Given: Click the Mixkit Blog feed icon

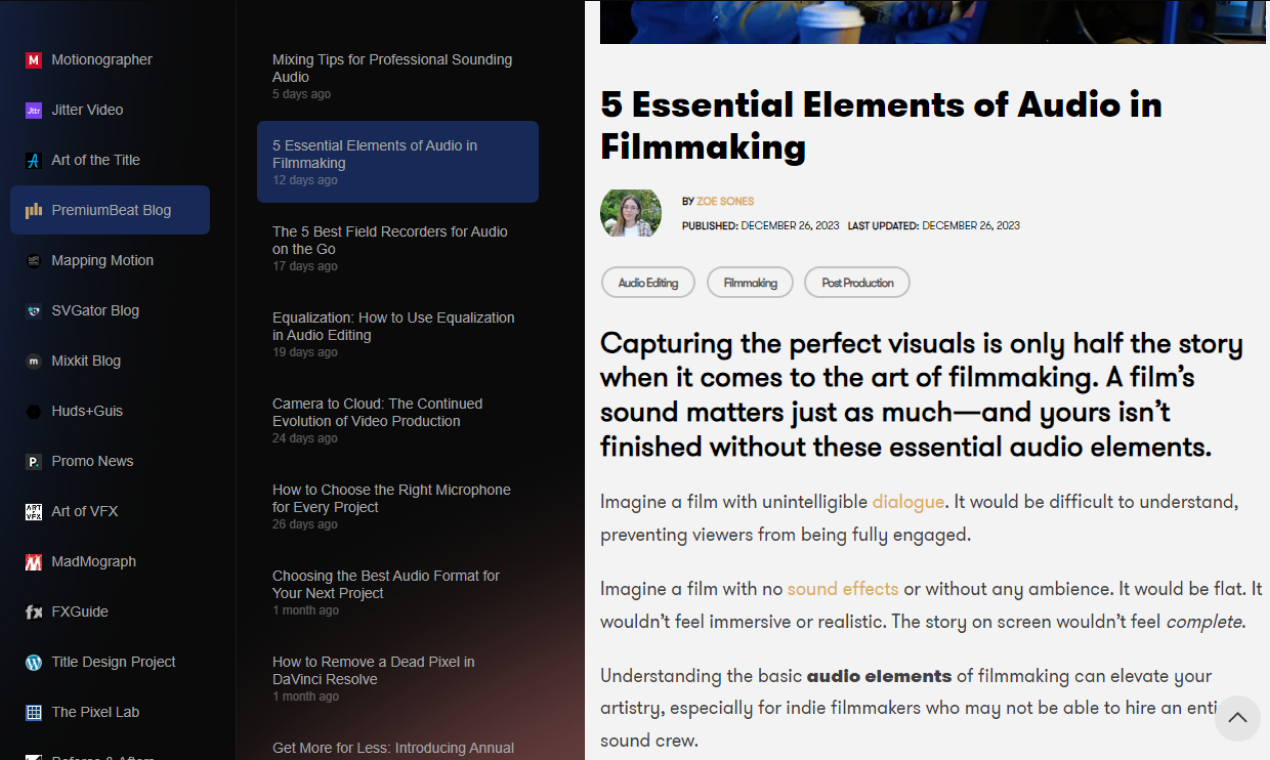Looking at the screenshot, I should pyautogui.click(x=33, y=361).
